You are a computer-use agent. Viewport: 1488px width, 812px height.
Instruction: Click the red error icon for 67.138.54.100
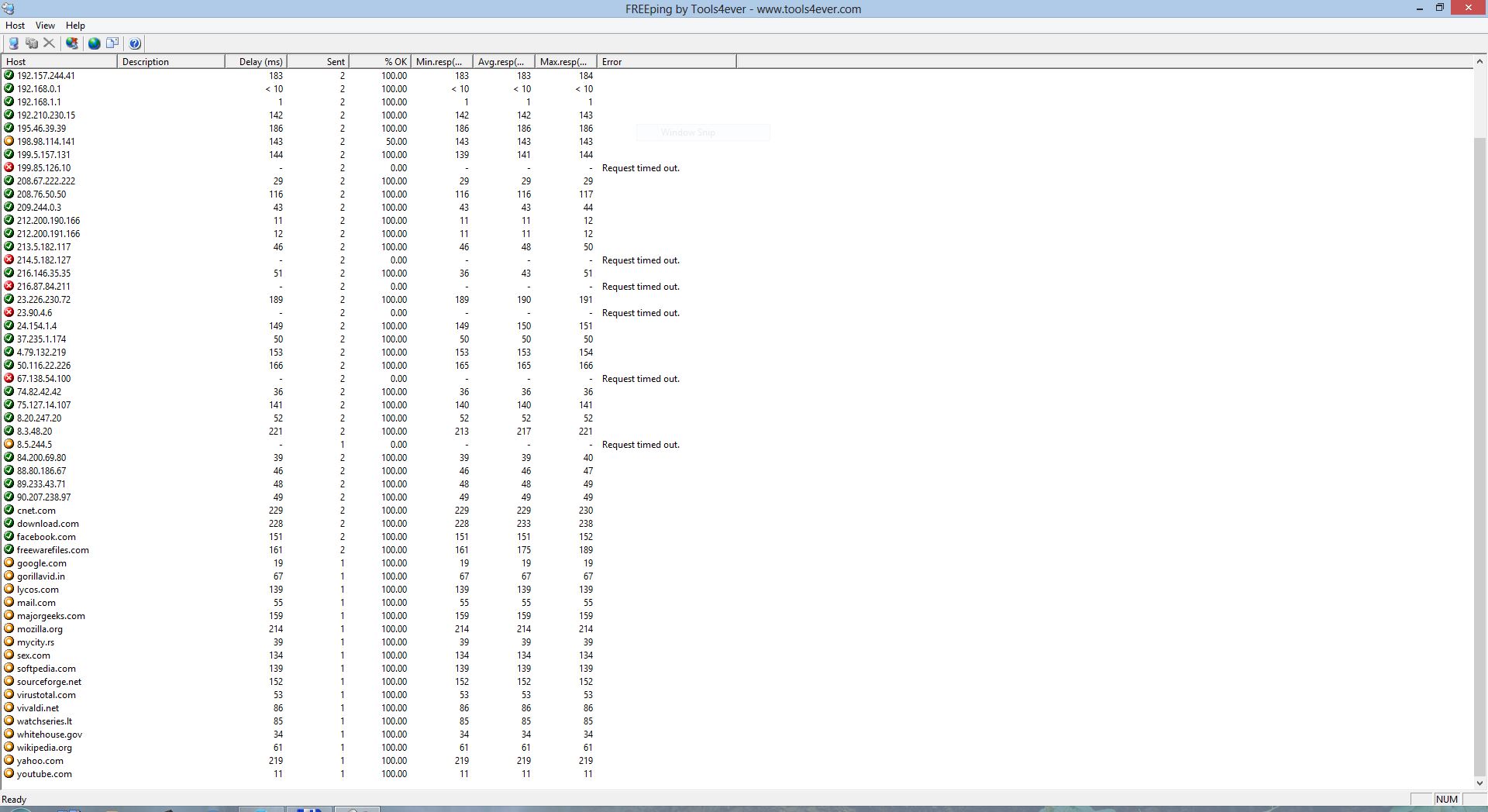(9, 378)
